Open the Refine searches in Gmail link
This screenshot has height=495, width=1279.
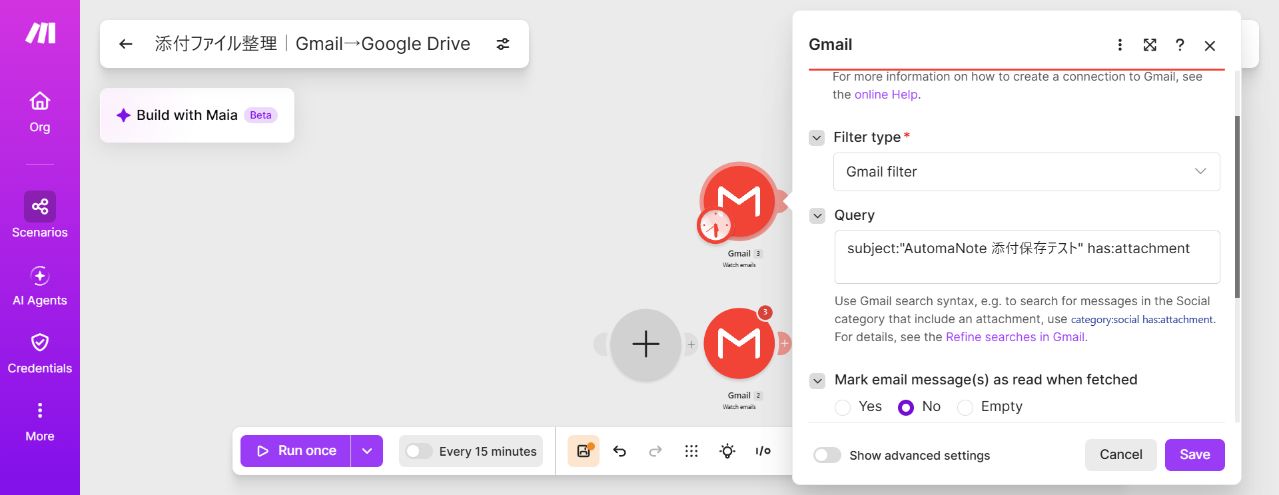1015,337
